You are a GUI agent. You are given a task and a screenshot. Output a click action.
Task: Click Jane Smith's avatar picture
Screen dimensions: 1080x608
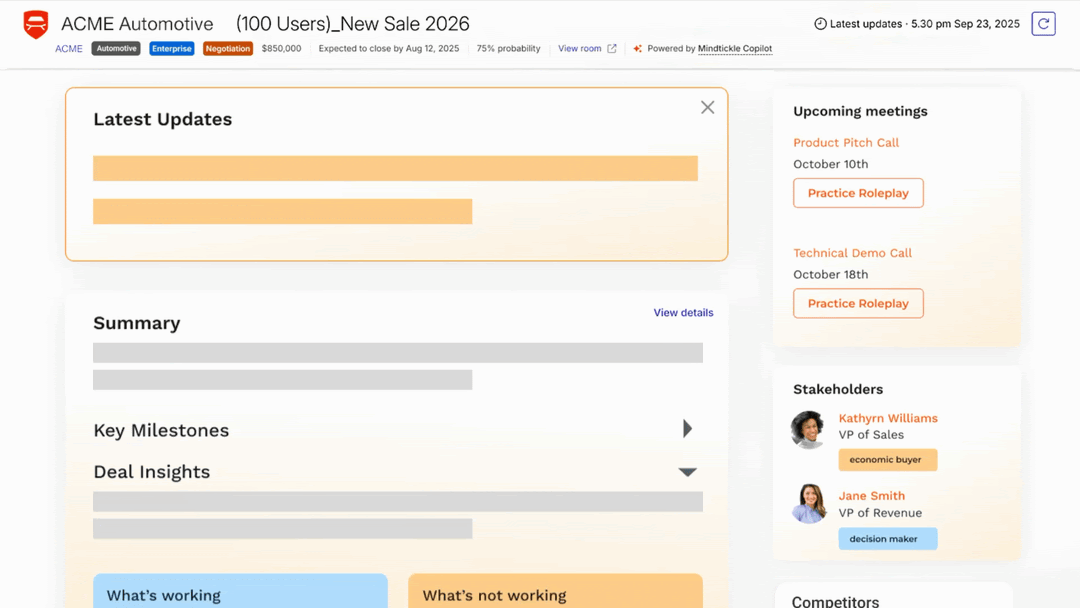point(808,504)
